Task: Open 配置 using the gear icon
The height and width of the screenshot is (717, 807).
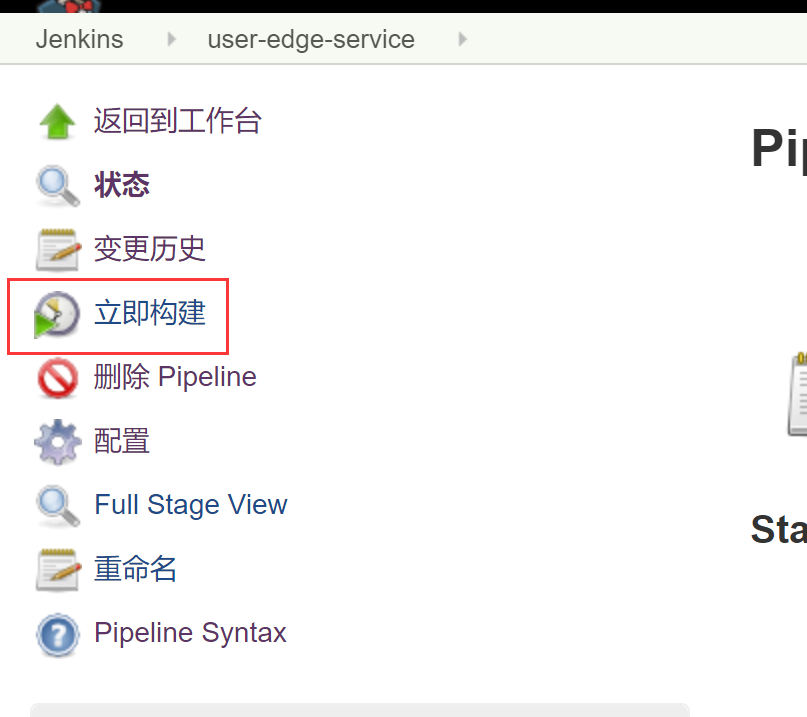Action: [57, 441]
